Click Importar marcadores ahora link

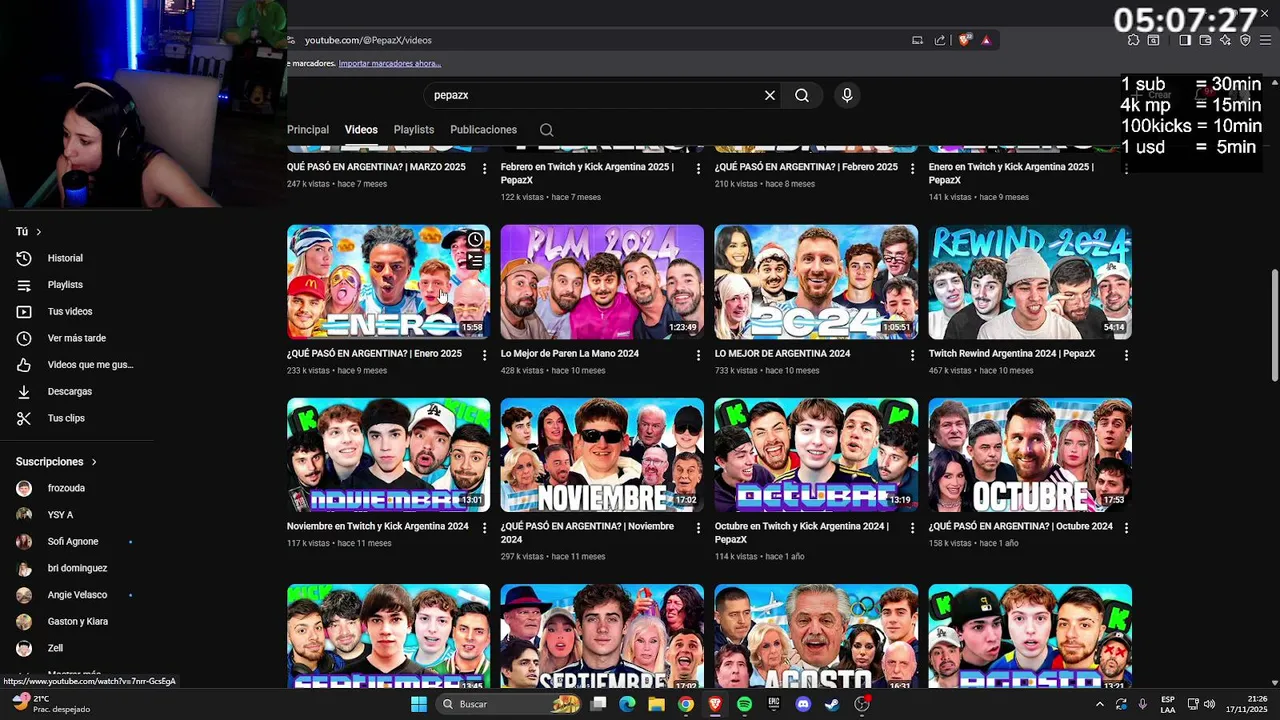pos(390,63)
